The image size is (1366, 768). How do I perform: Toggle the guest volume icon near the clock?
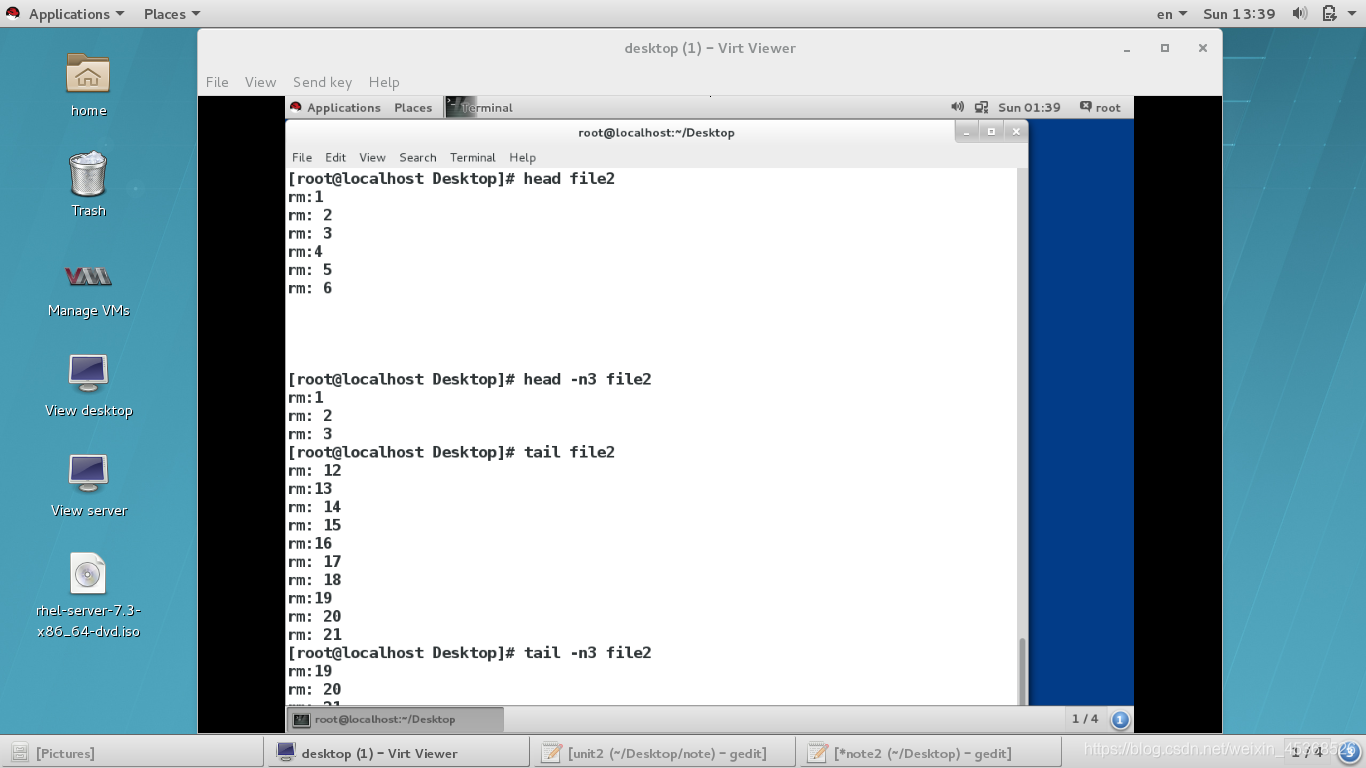(x=957, y=107)
